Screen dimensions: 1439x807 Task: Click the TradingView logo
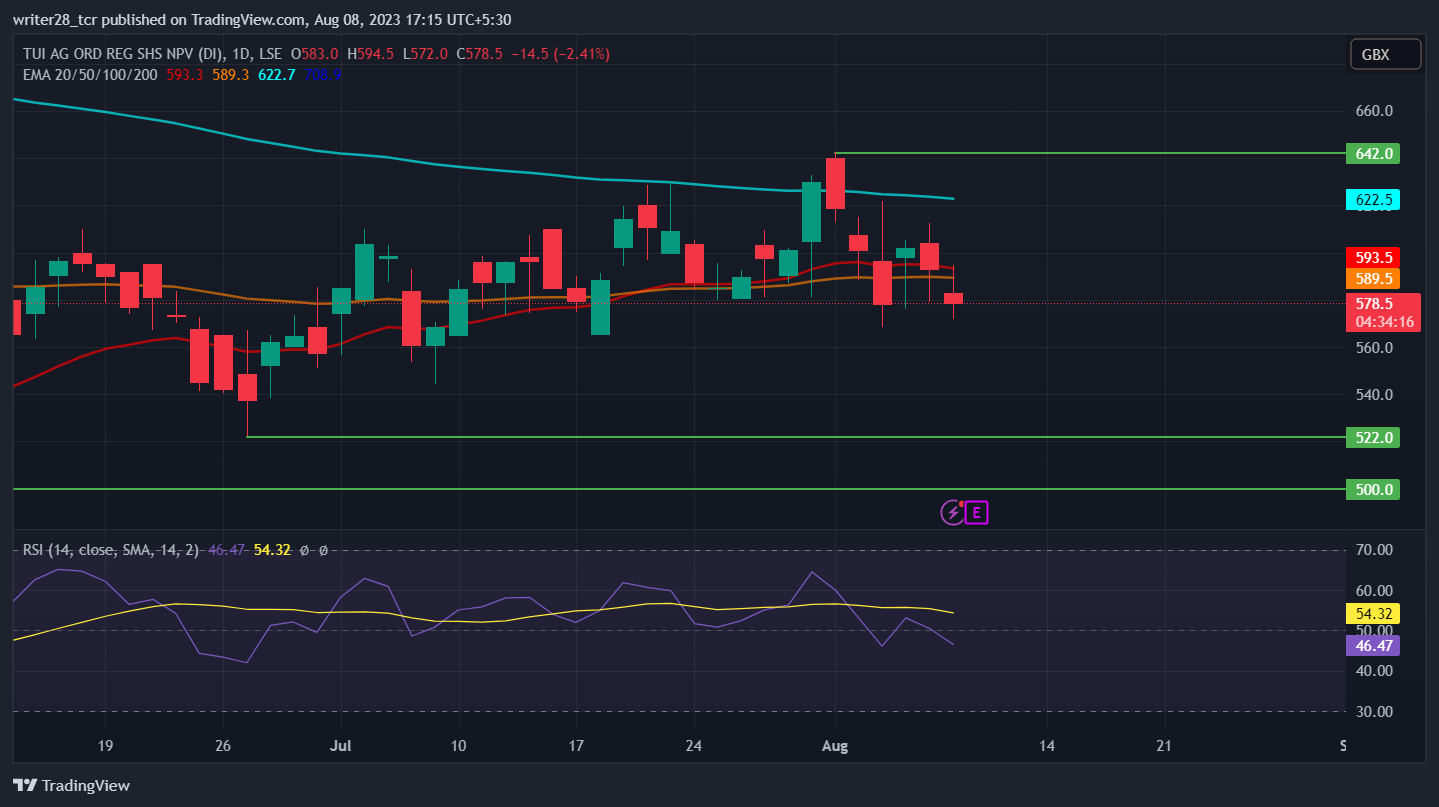[x=71, y=786]
